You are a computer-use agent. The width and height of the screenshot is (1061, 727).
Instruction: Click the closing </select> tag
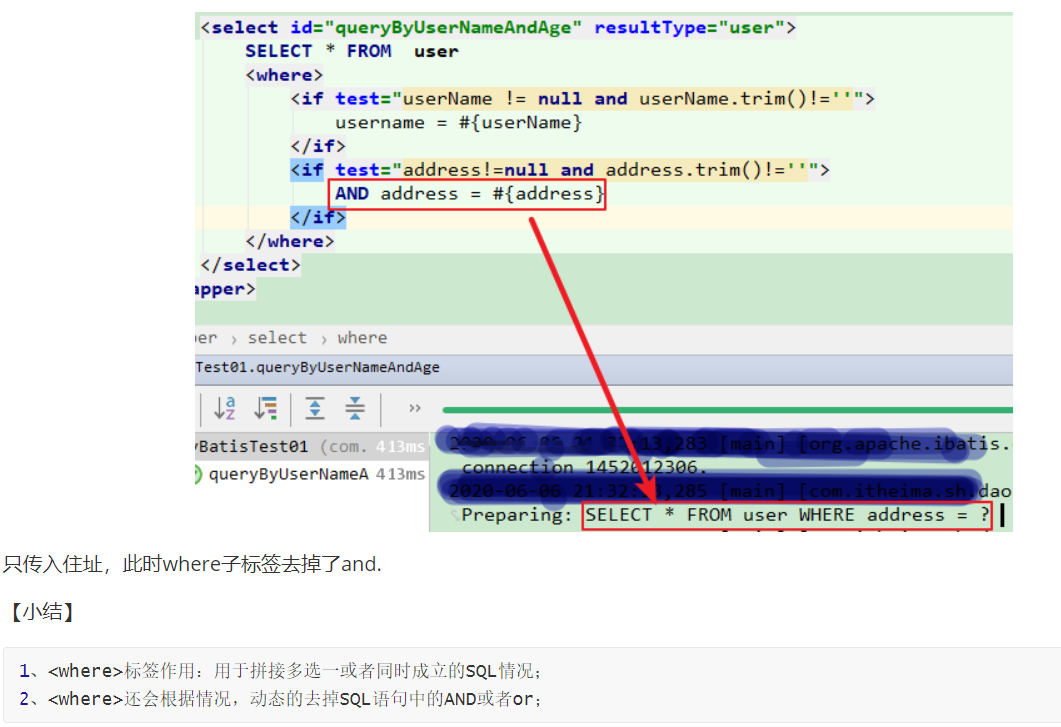coord(250,265)
